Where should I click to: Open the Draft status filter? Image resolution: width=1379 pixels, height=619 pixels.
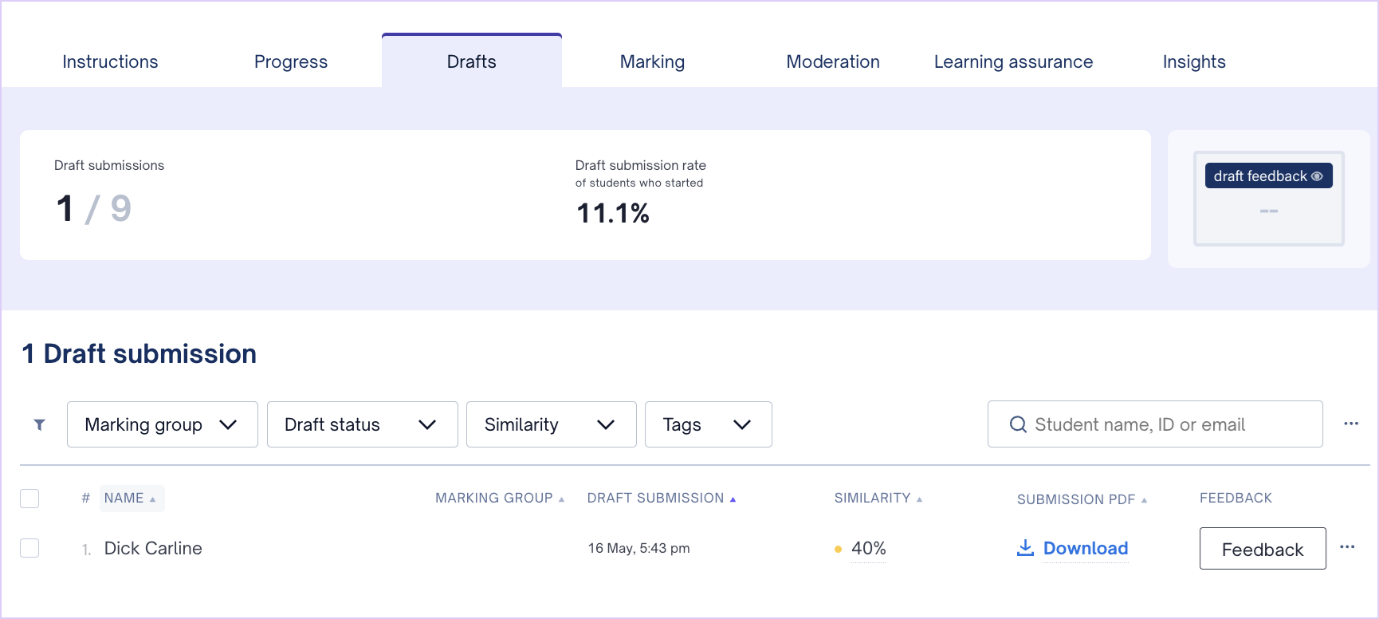pyautogui.click(x=361, y=424)
